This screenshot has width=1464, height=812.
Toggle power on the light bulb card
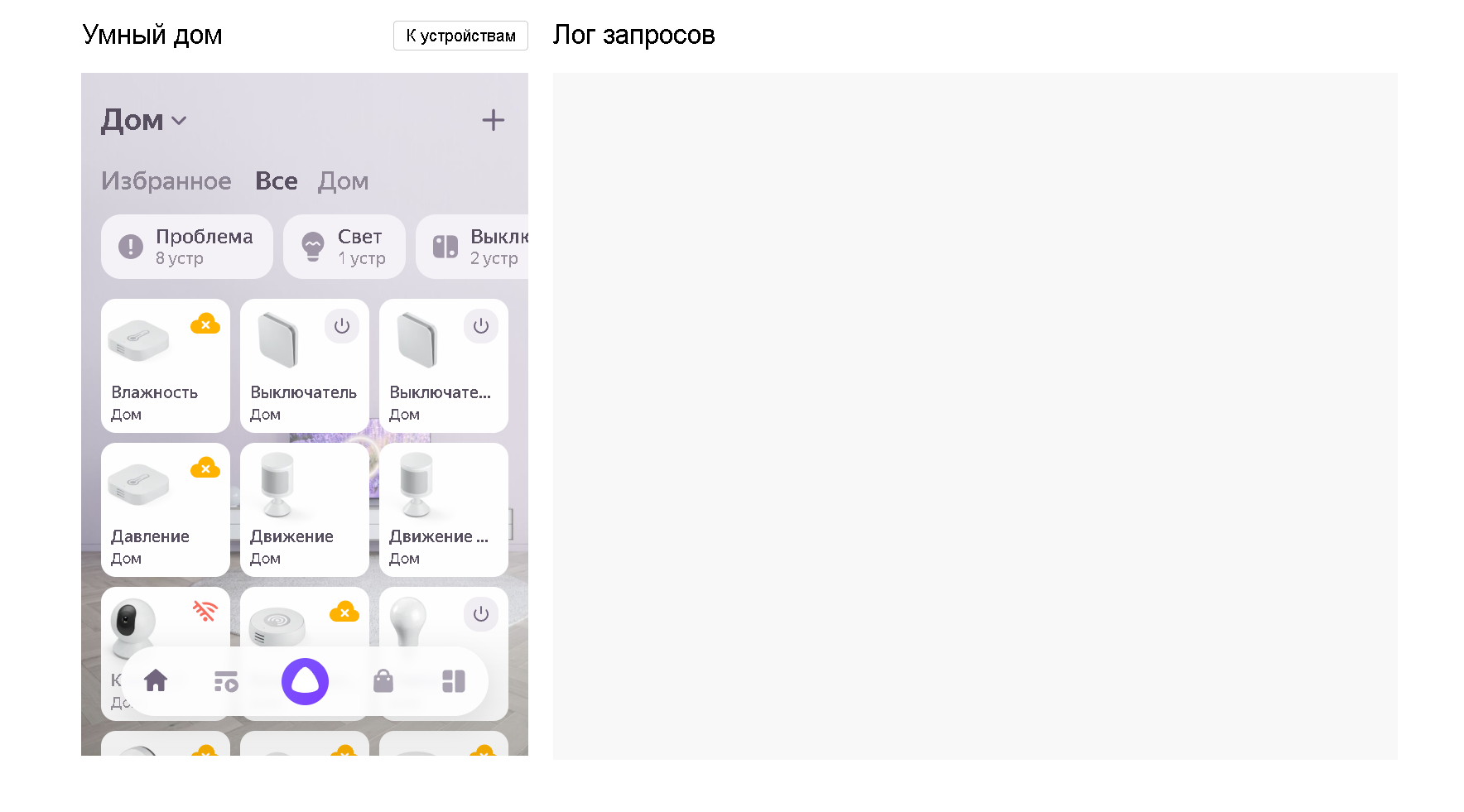[x=481, y=614]
